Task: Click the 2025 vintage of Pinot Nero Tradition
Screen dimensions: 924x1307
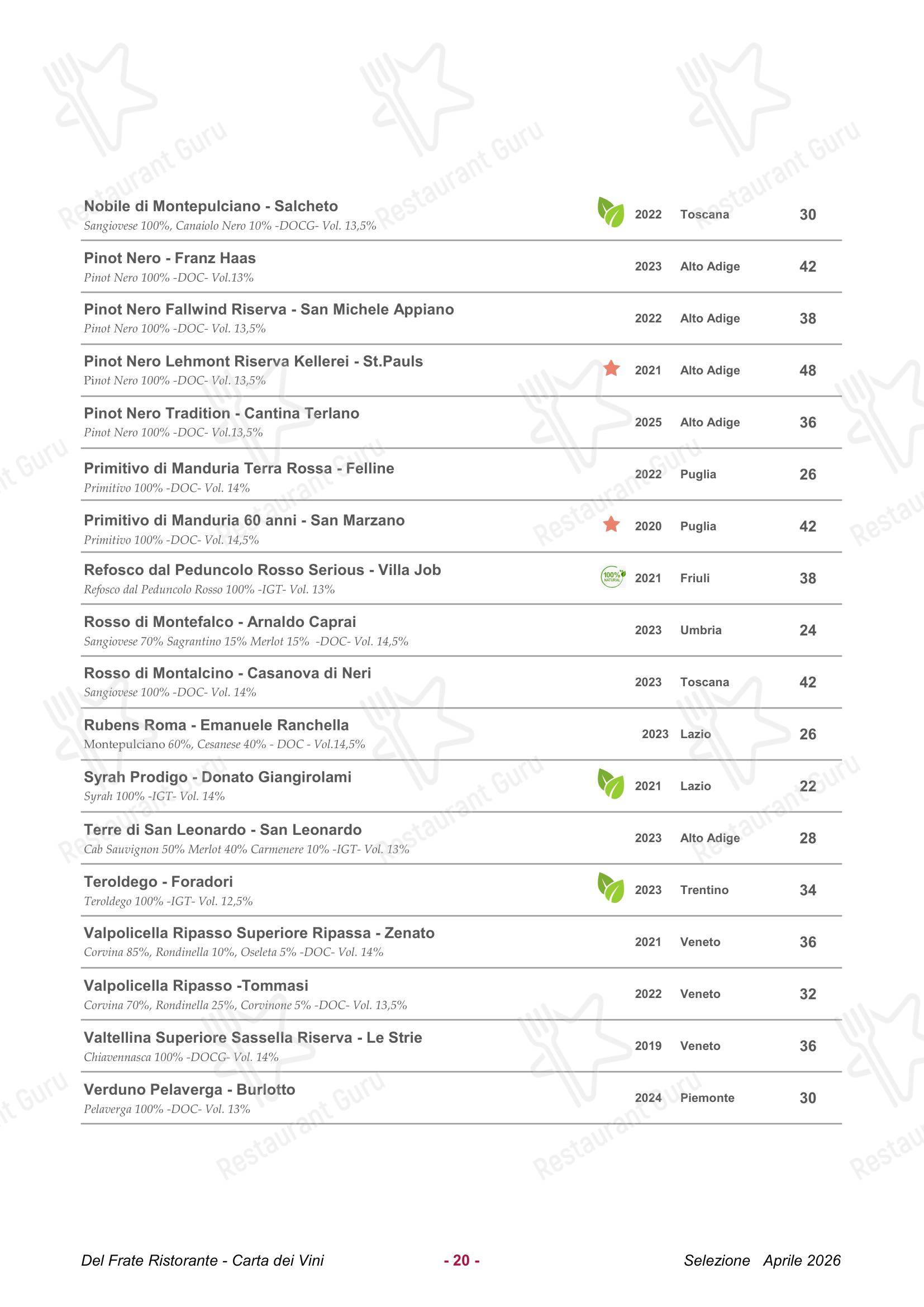Action: pyautogui.click(x=648, y=422)
